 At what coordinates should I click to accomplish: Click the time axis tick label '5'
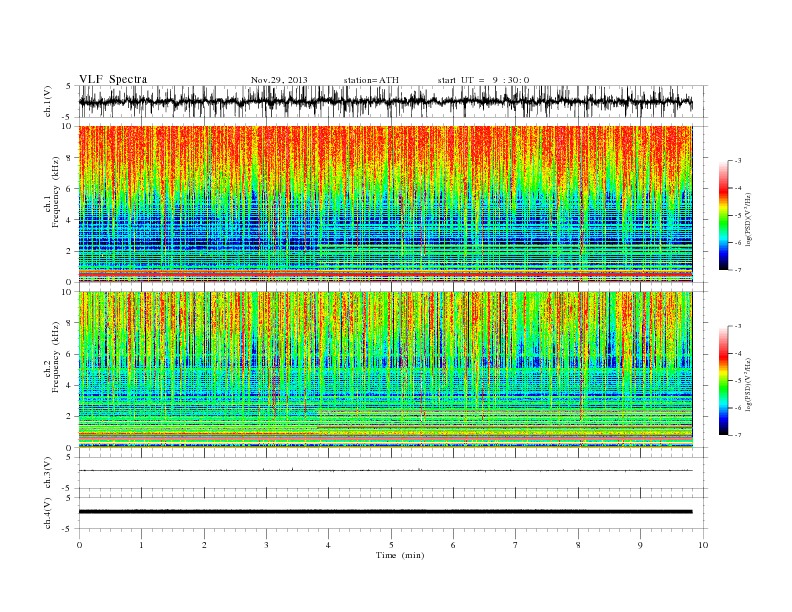pos(391,545)
